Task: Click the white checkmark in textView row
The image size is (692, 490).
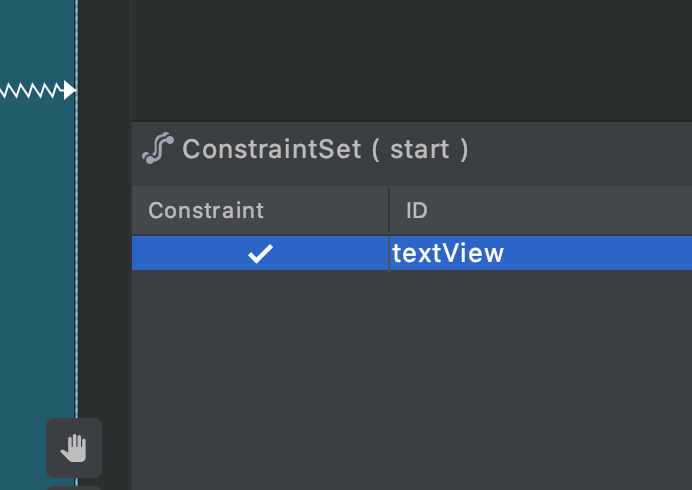Action: click(260, 253)
